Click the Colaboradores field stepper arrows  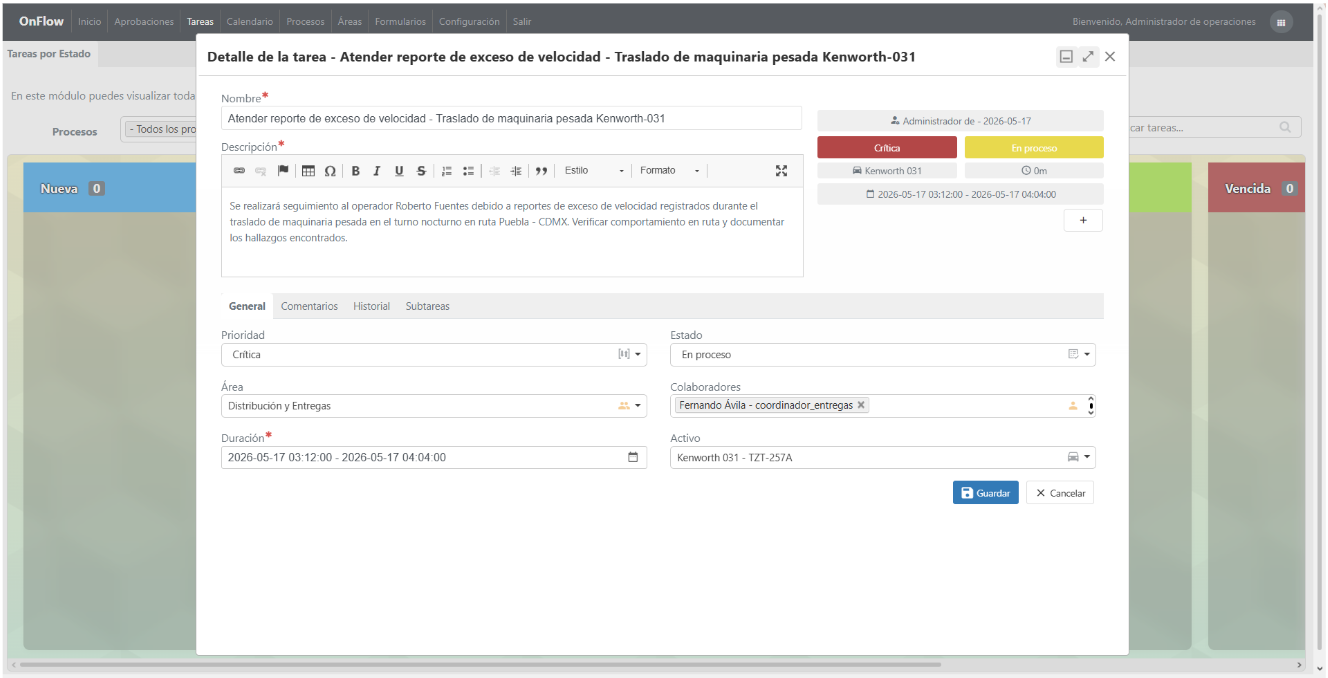(x=1091, y=406)
